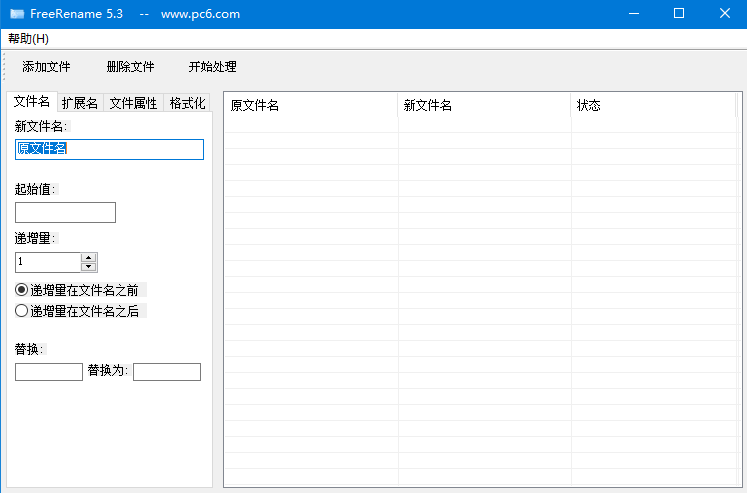Open the 格式化 tab
The width and height of the screenshot is (747, 493).
[x=187, y=103]
